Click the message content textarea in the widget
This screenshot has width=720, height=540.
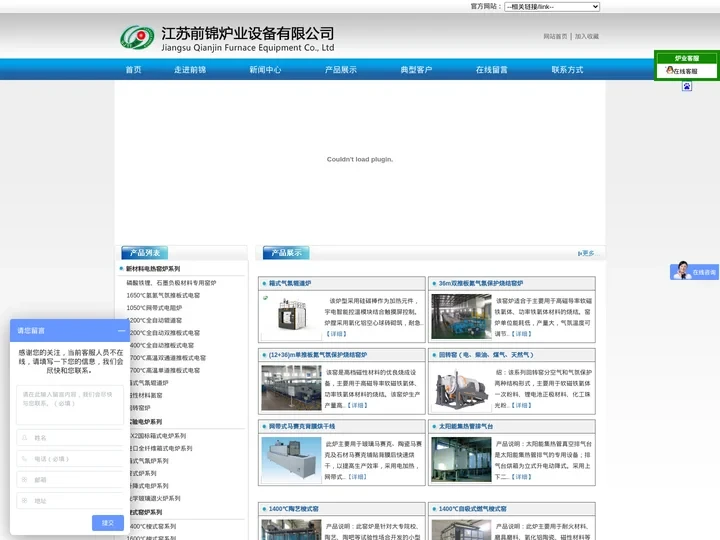(70, 405)
